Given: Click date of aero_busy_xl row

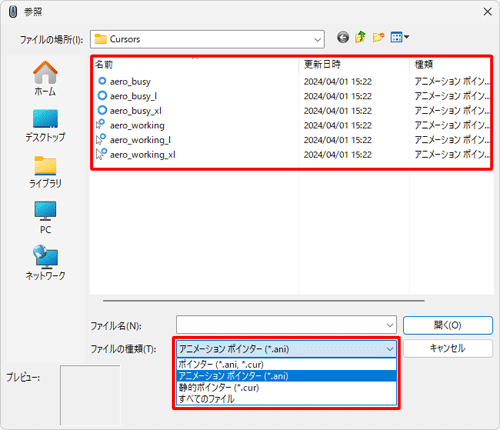Looking at the screenshot, I should pyautogui.click(x=338, y=111).
